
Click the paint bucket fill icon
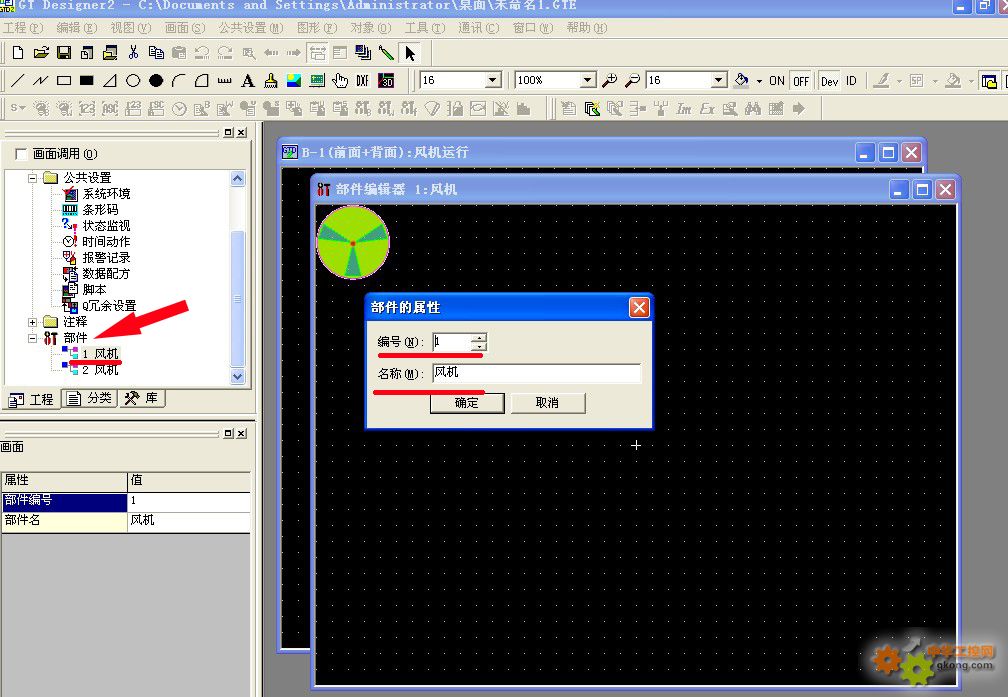742,80
